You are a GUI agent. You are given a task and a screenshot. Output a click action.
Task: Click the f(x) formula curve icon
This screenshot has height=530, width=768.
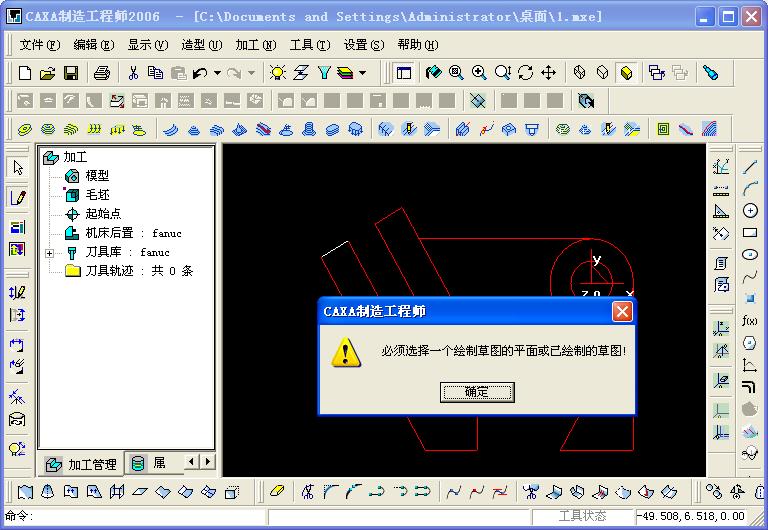coord(750,321)
